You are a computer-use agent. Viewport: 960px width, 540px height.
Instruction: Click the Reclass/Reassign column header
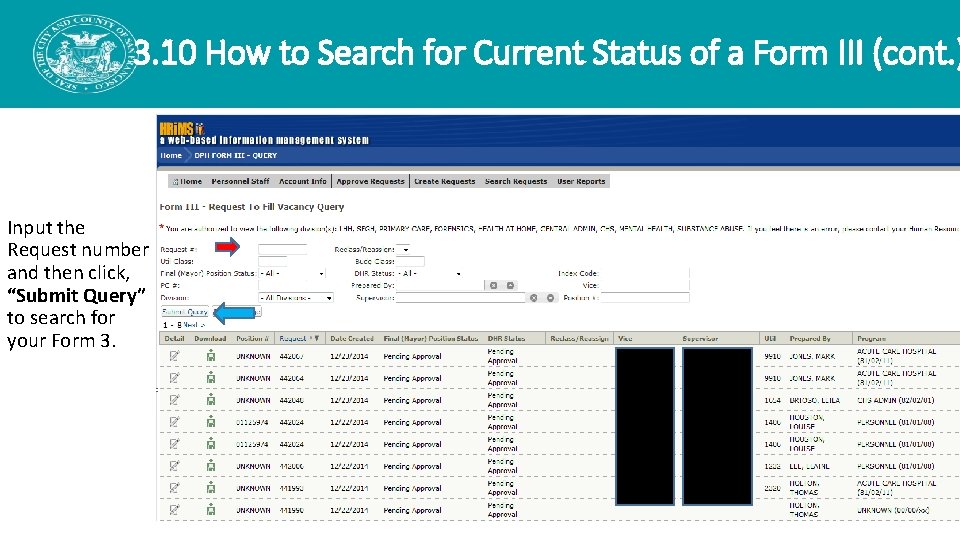coord(579,338)
